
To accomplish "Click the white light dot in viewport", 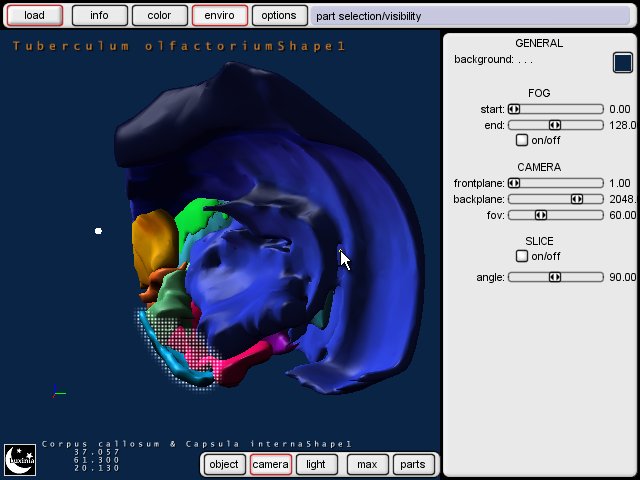I will [x=98, y=231].
